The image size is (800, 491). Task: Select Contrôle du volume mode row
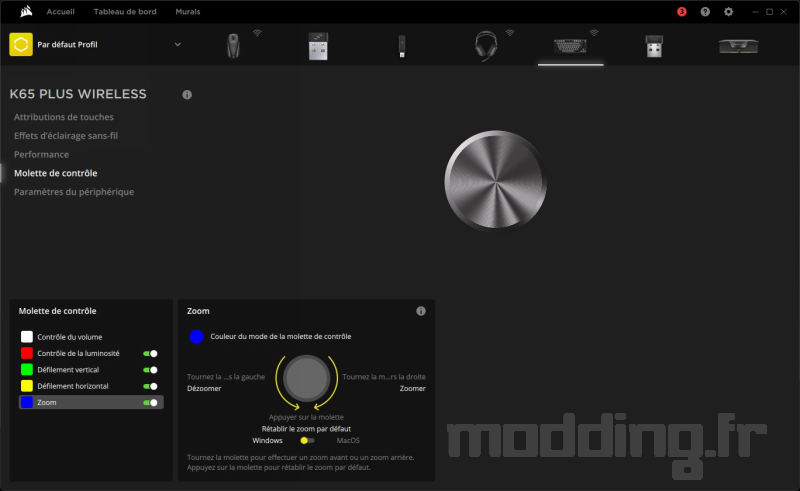[x=91, y=337]
